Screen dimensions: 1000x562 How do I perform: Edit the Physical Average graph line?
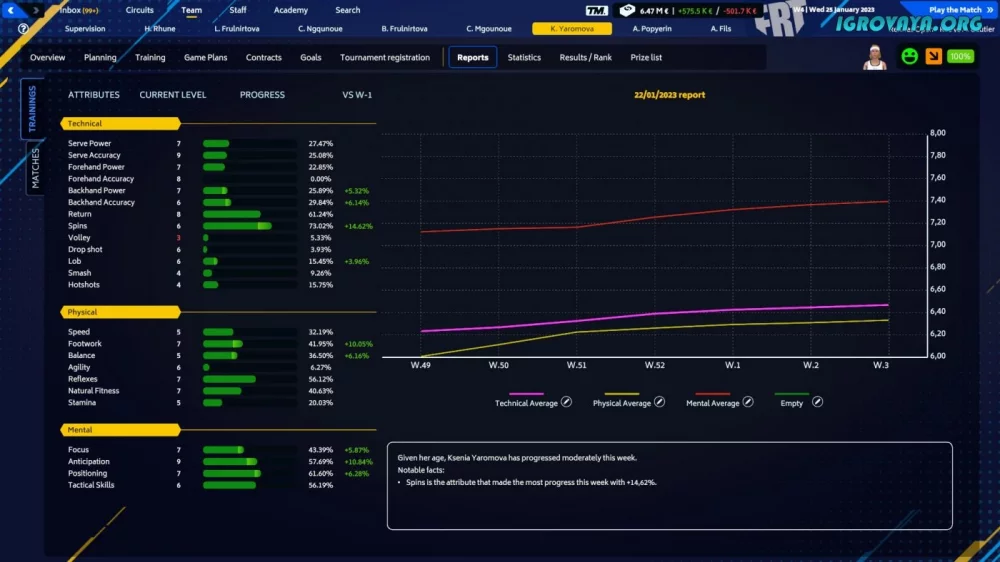659,402
